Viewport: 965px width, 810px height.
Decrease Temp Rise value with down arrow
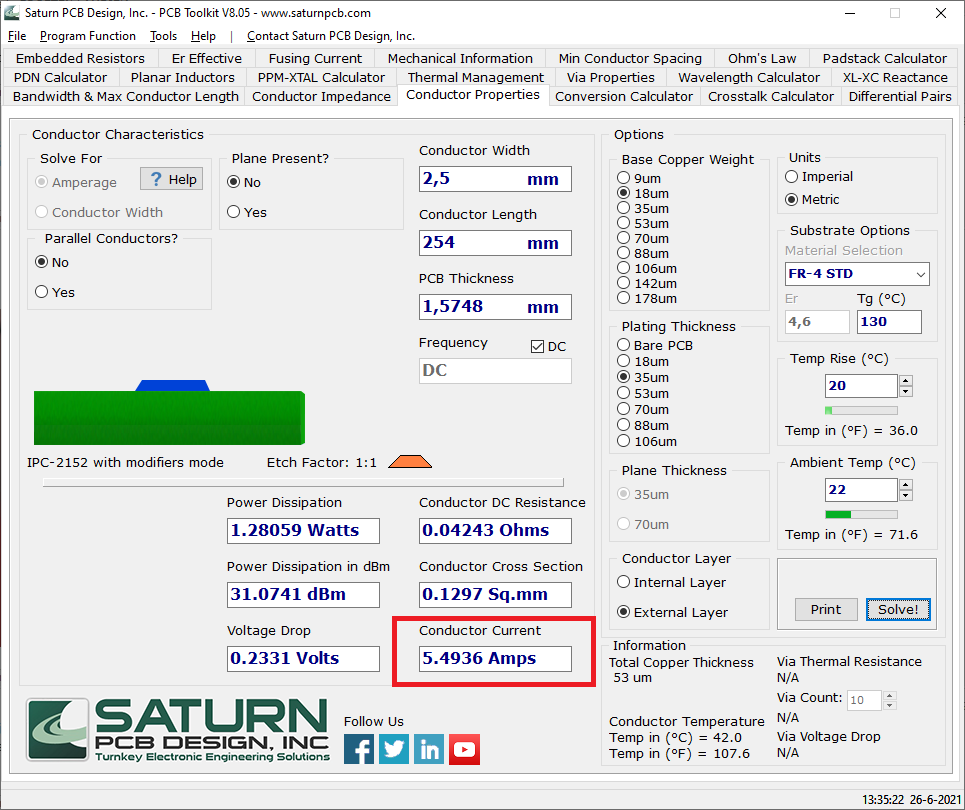click(x=905, y=391)
